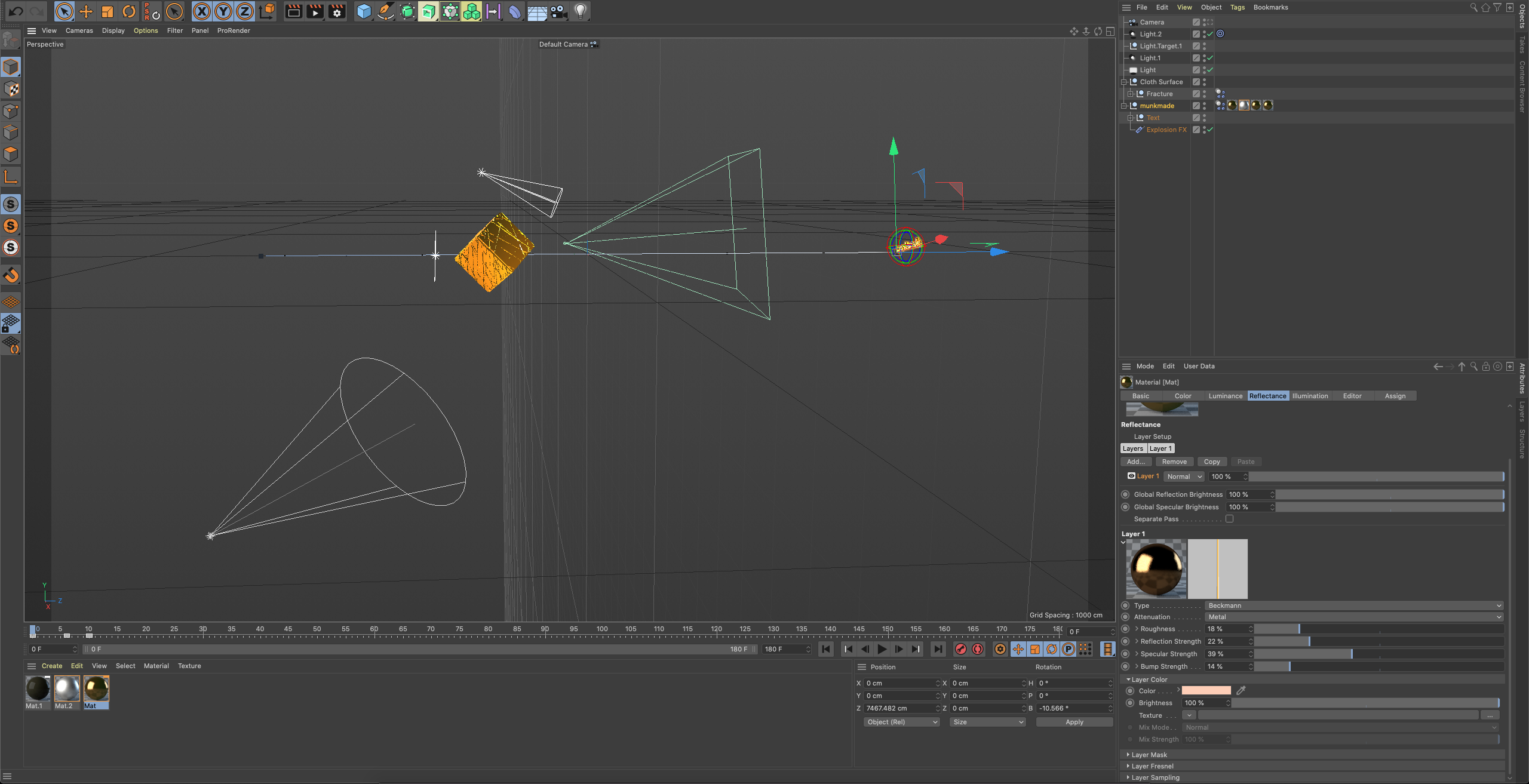The width and height of the screenshot is (1529, 784).
Task: Click the Copy button in Layer Setup
Action: (1212, 462)
